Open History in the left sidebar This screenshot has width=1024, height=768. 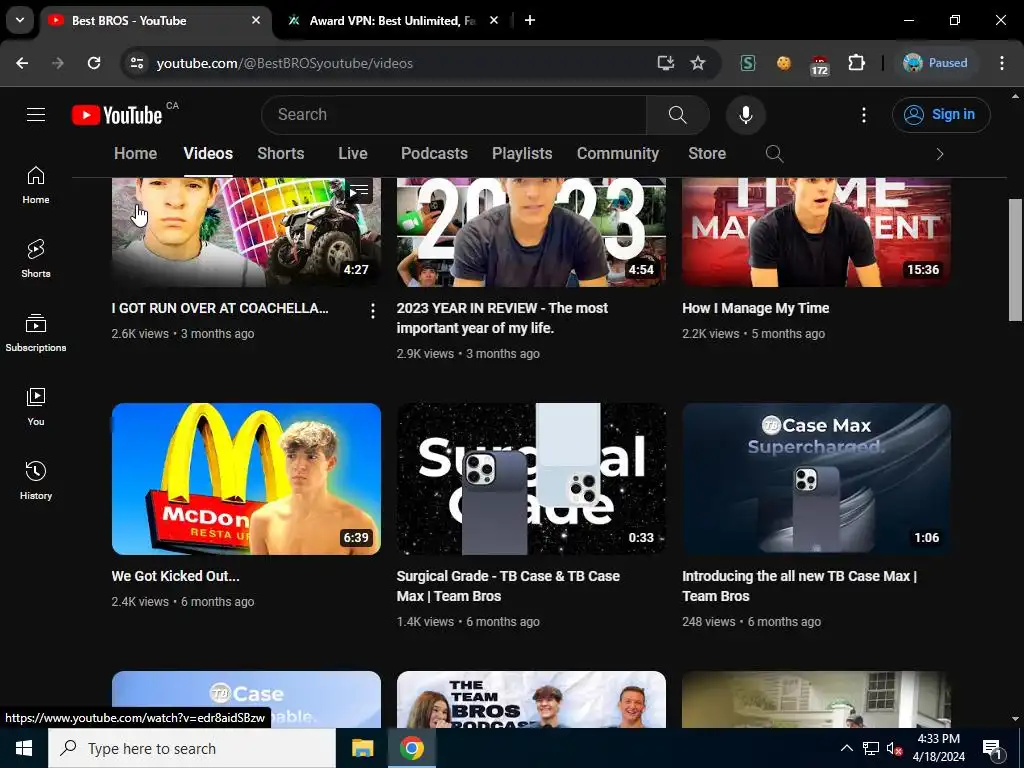(x=36, y=480)
